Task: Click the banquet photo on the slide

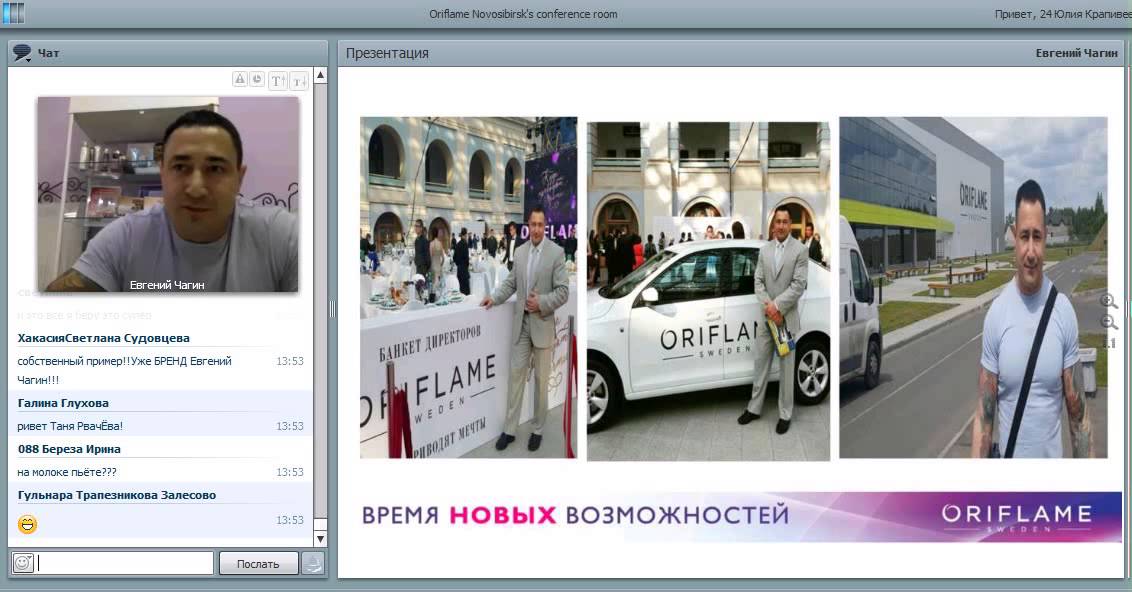Action: click(469, 287)
